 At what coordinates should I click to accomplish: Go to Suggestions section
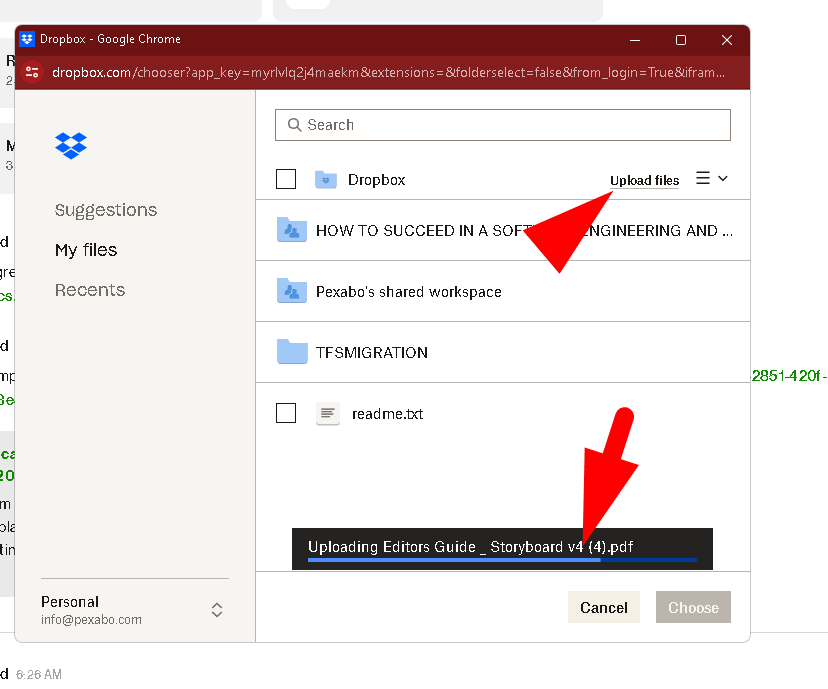106,210
